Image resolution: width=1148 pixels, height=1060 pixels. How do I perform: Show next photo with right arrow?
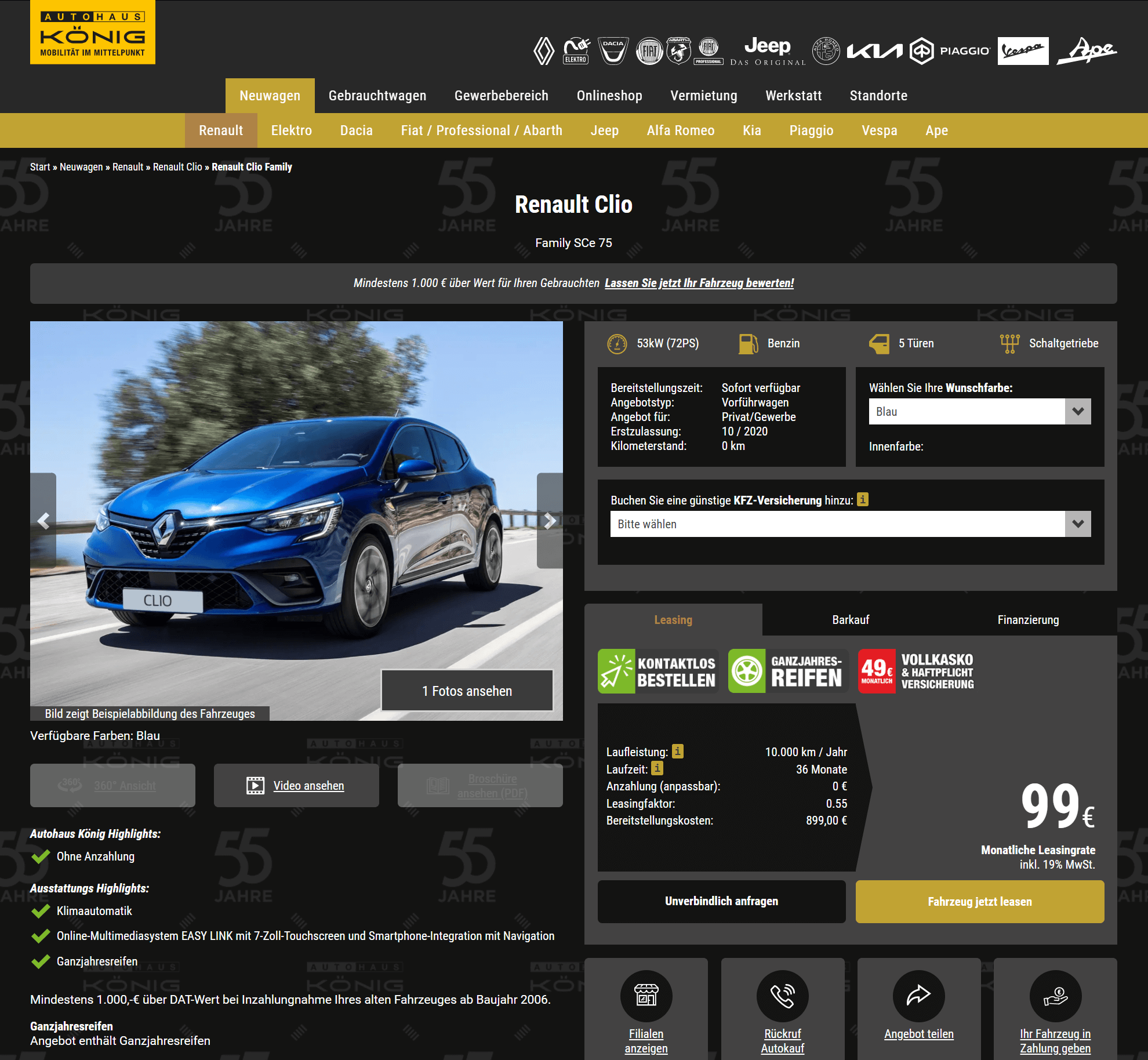[550, 521]
